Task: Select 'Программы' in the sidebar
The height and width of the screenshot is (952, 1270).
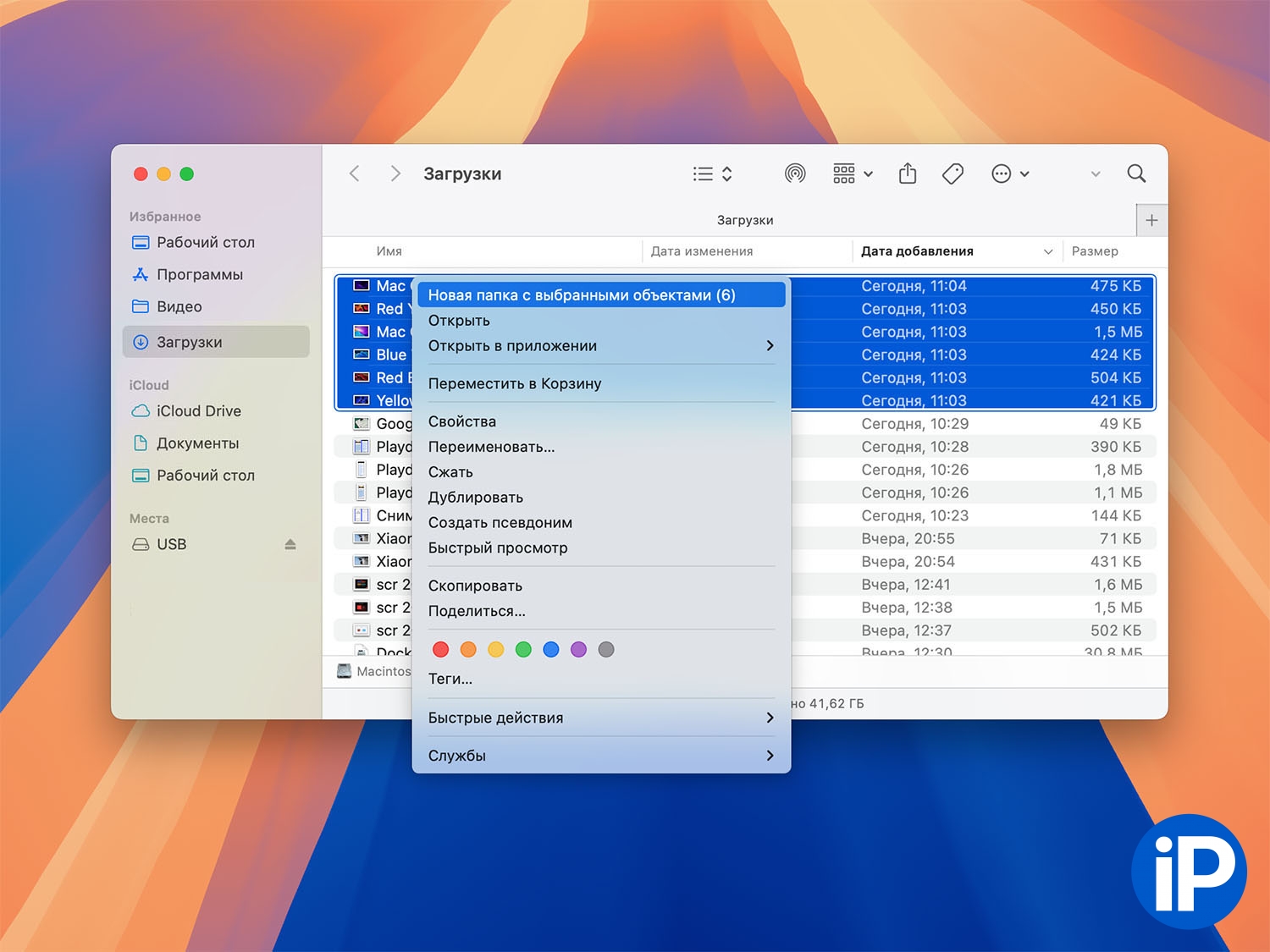Action: click(x=199, y=275)
